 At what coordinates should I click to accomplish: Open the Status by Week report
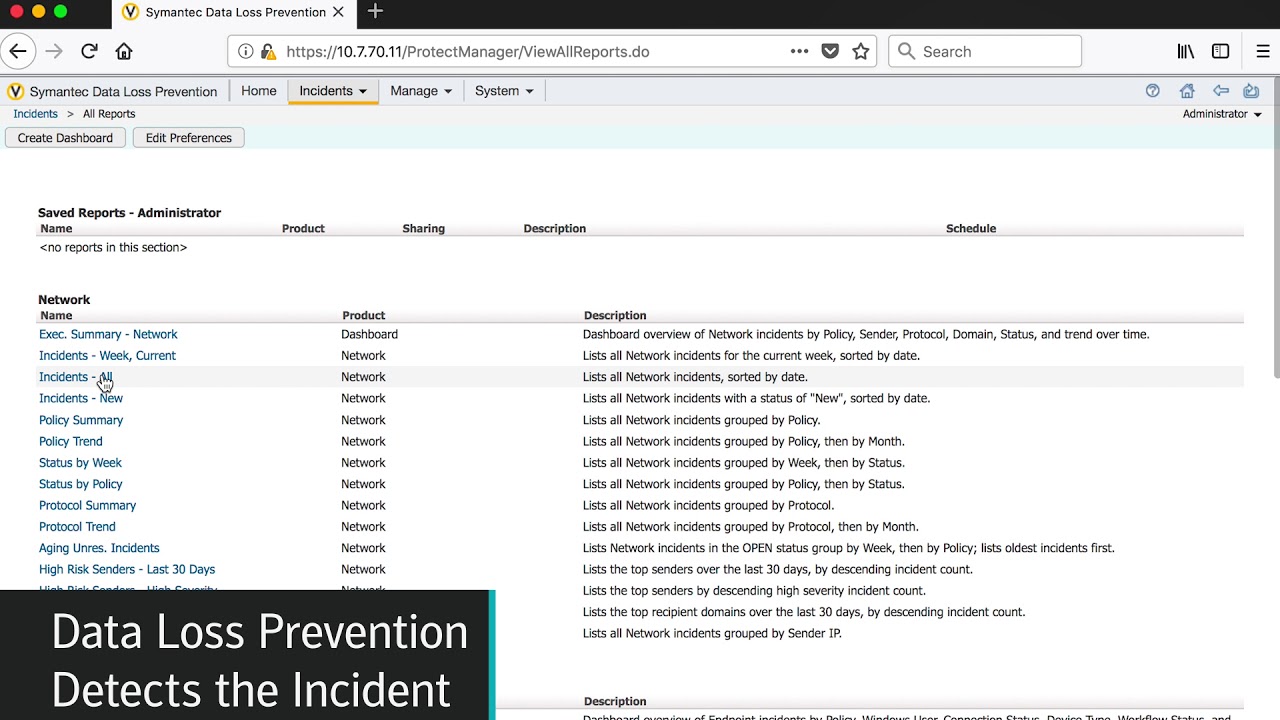tap(80, 463)
